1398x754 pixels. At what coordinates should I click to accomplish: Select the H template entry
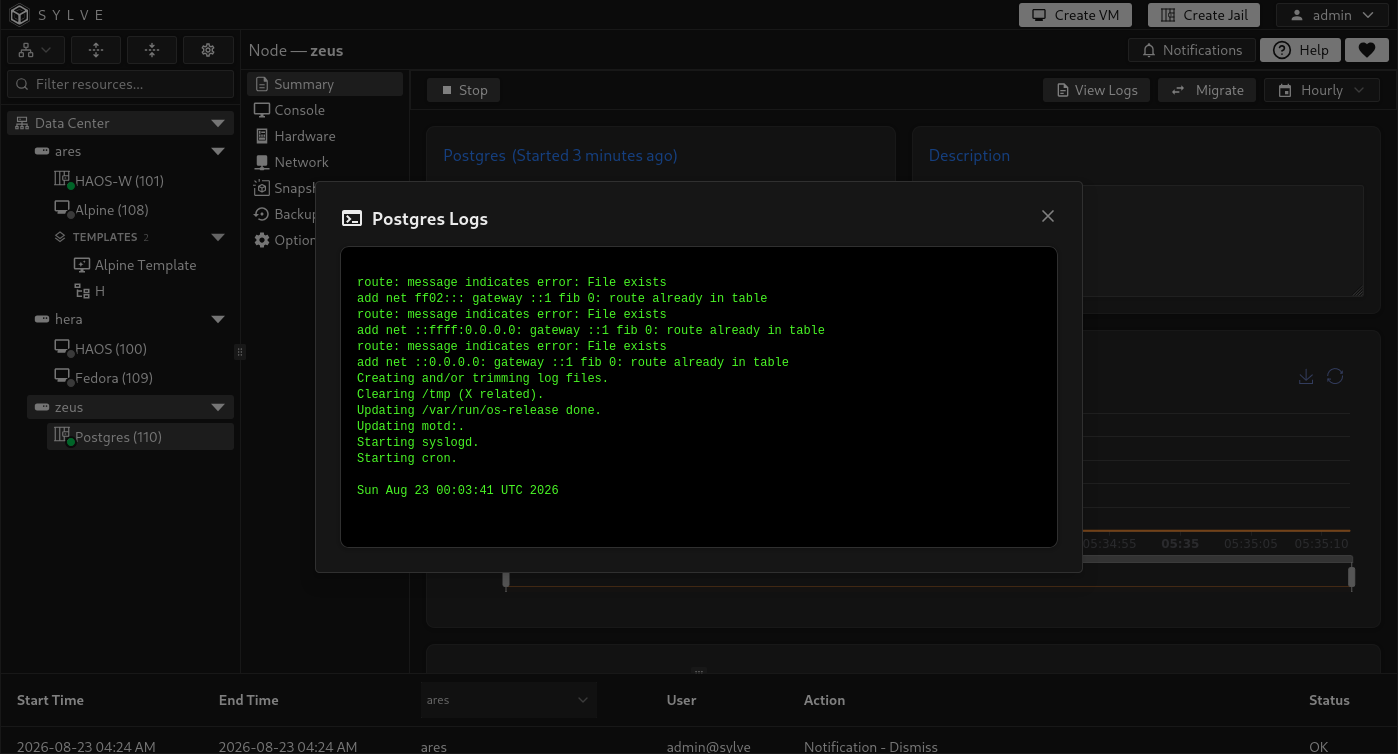click(x=100, y=291)
